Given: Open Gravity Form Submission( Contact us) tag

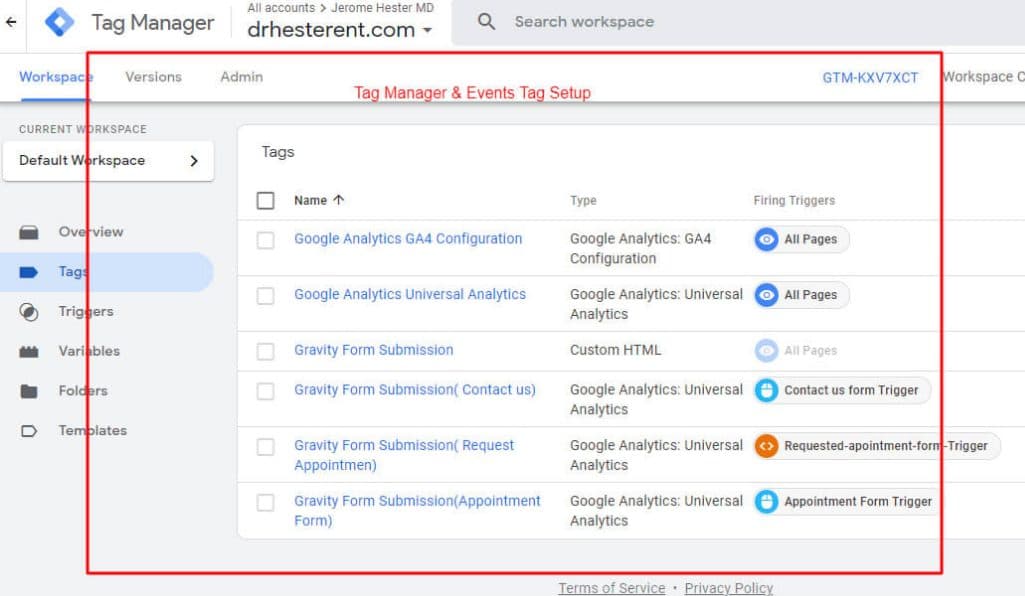Looking at the screenshot, I should (414, 389).
